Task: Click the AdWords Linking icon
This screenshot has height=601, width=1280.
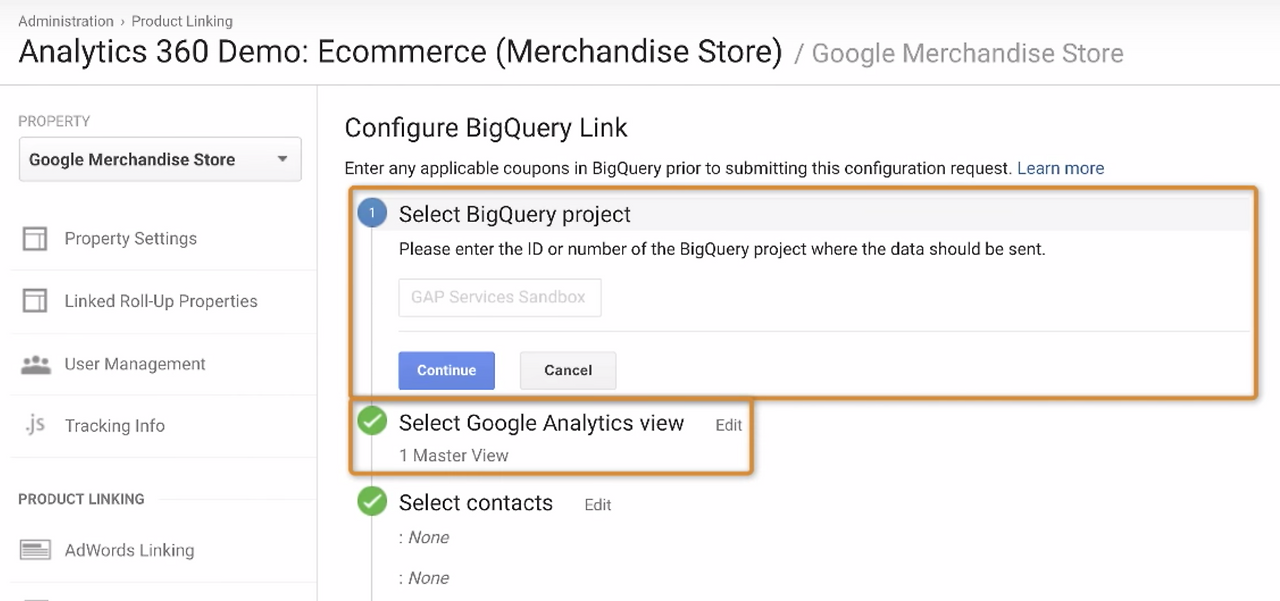Action: 35,550
